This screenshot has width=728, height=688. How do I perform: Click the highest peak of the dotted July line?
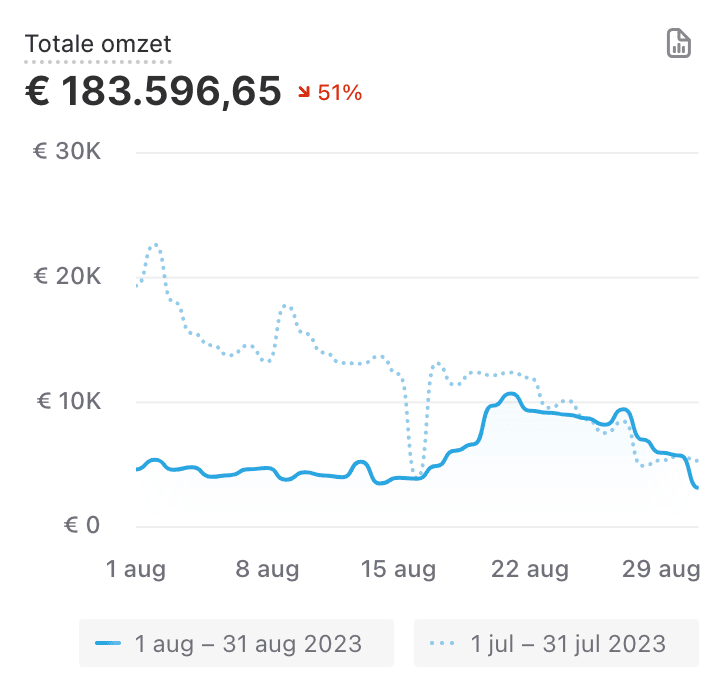[154, 244]
